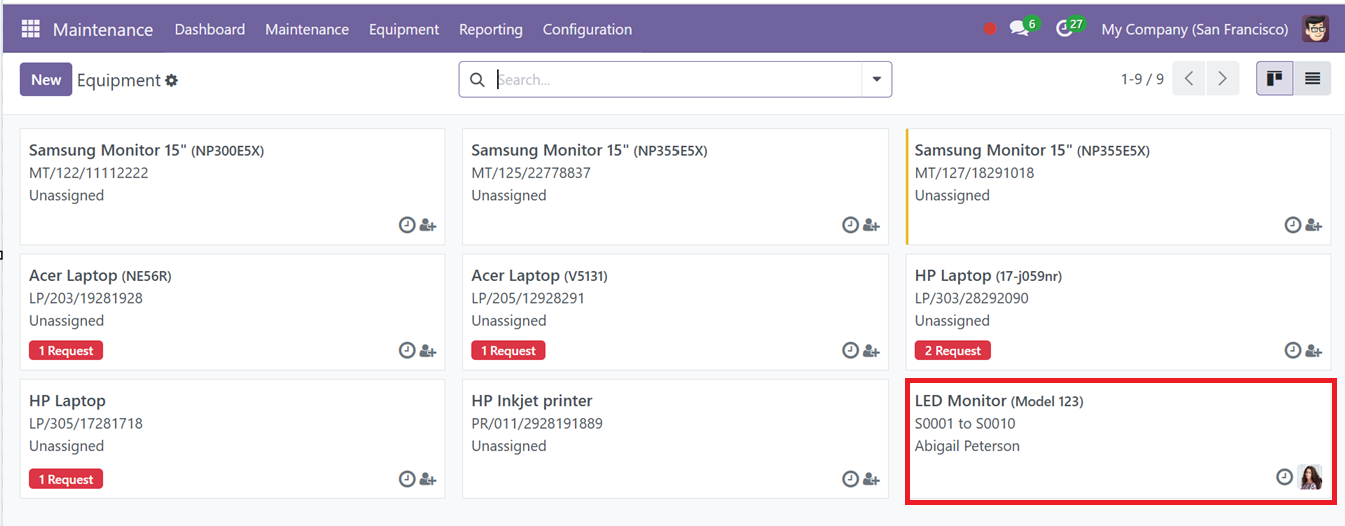Switch to kanban view
This screenshot has width=1345, height=526.
[1274, 79]
